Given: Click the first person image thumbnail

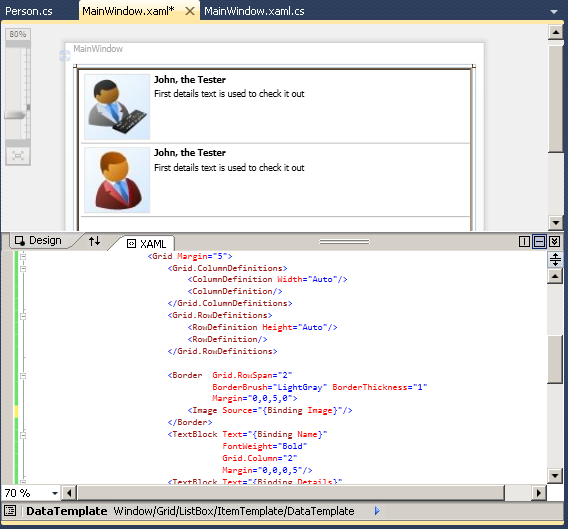Looking at the screenshot, I should 117,107.
